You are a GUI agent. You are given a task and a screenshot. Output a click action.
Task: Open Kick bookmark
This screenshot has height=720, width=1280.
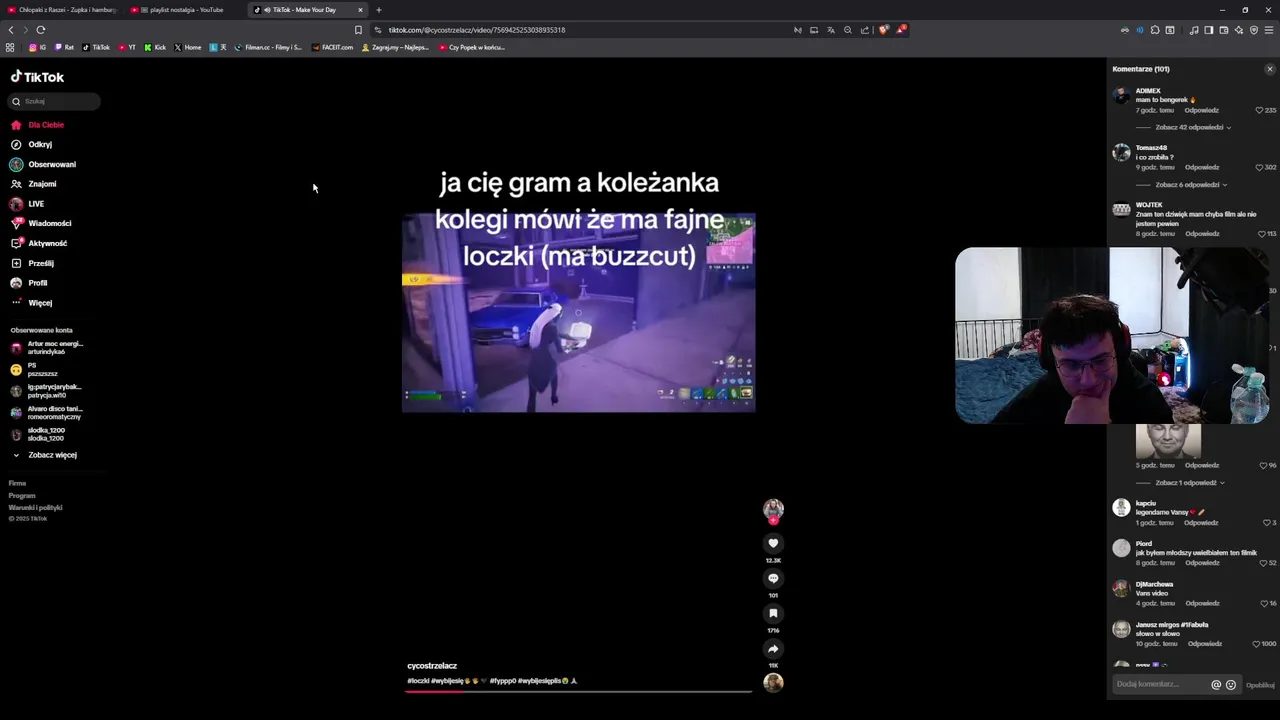coord(155,47)
